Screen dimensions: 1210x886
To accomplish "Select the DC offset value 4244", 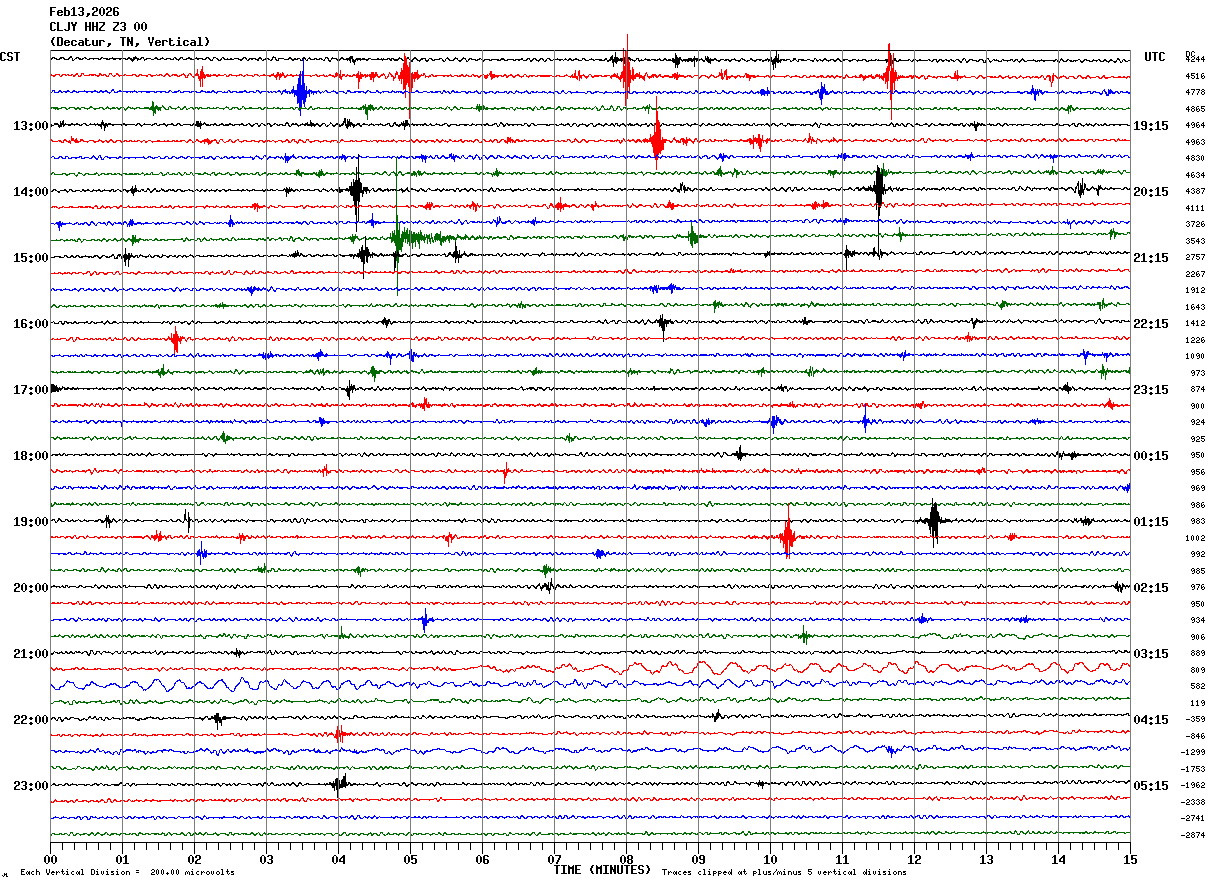I will (x=1195, y=60).
